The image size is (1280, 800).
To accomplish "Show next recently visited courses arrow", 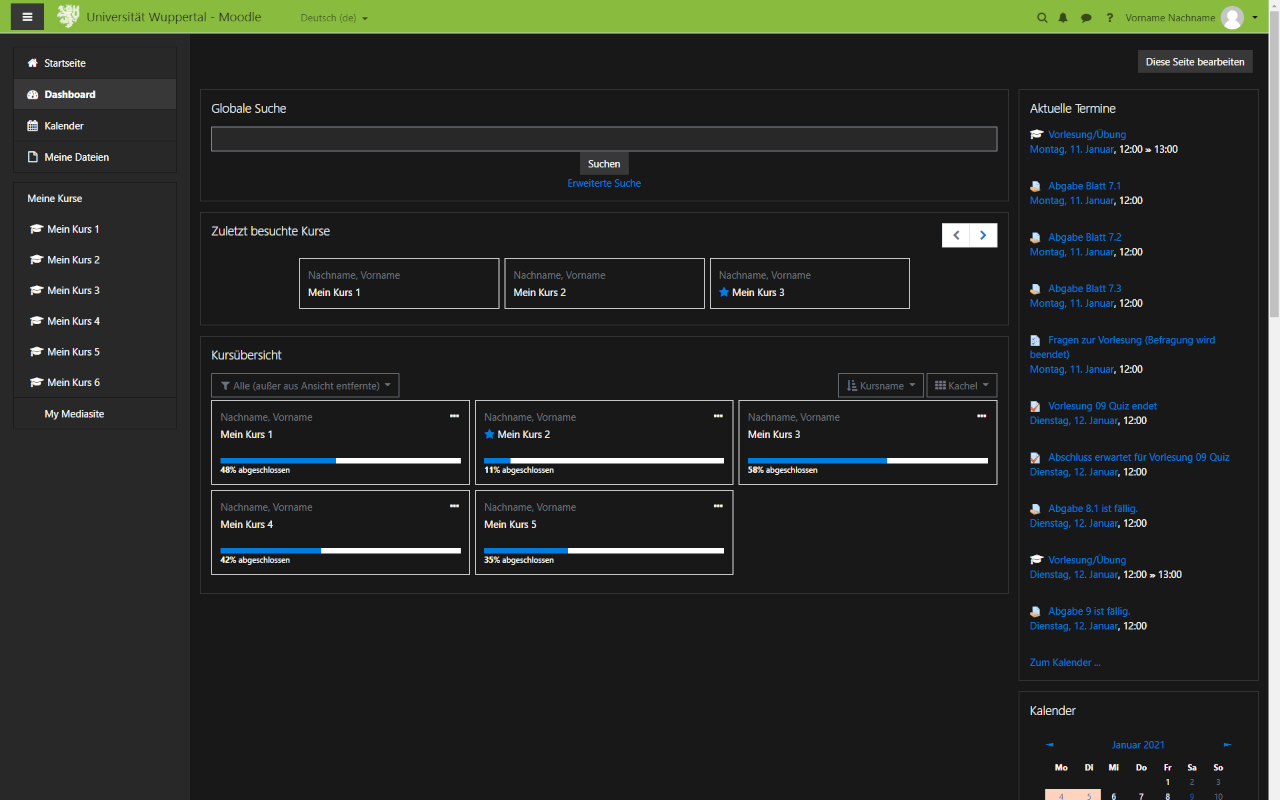I will [x=983, y=235].
